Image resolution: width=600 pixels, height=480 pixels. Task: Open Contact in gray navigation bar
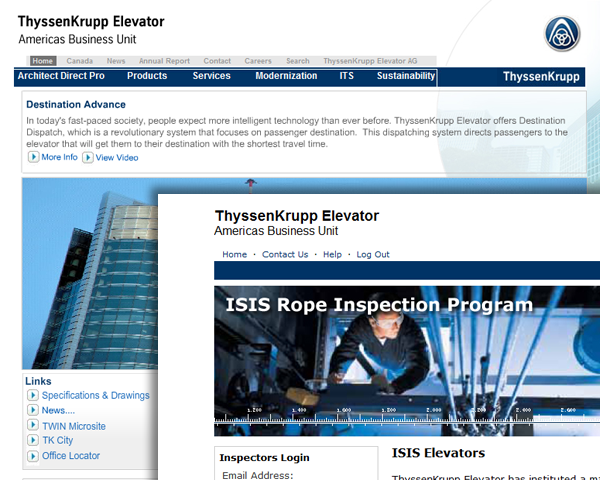[217, 61]
